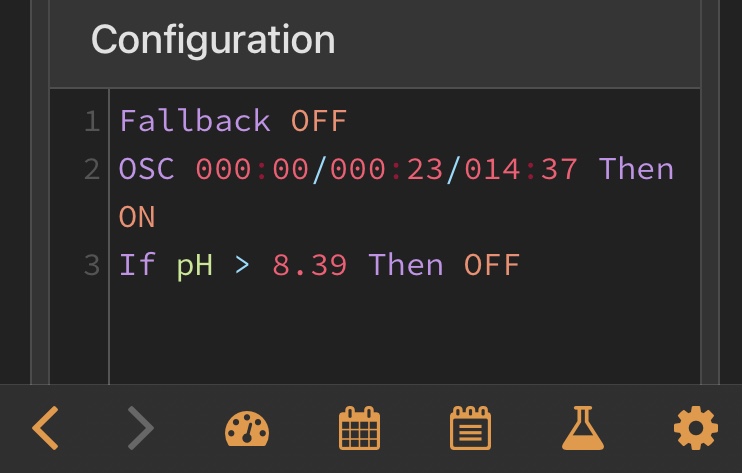Click the 8.39 threshold value
742x473 pixels.
tap(310, 265)
